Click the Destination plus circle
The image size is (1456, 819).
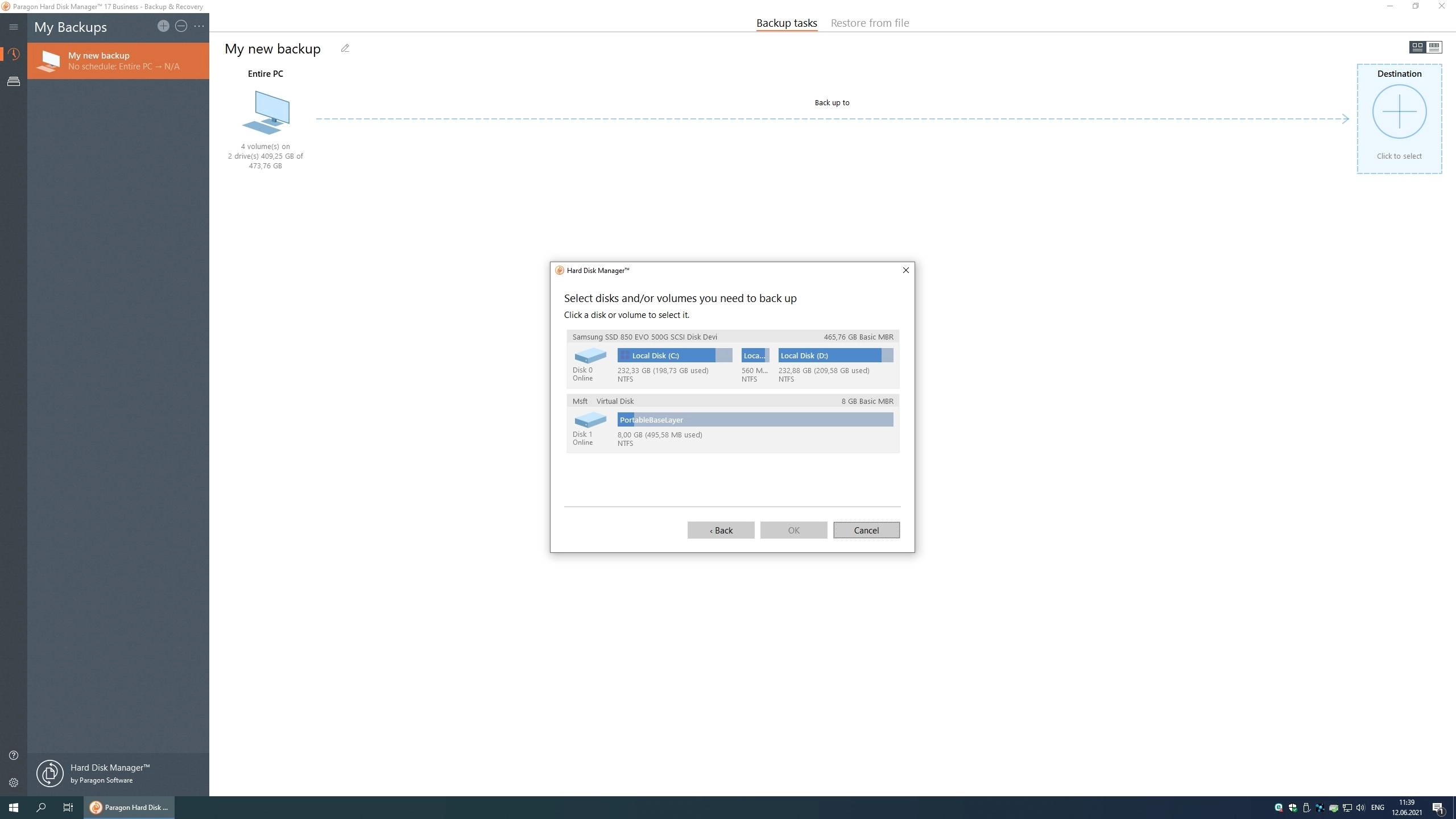pyautogui.click(x=1399, y=111)
